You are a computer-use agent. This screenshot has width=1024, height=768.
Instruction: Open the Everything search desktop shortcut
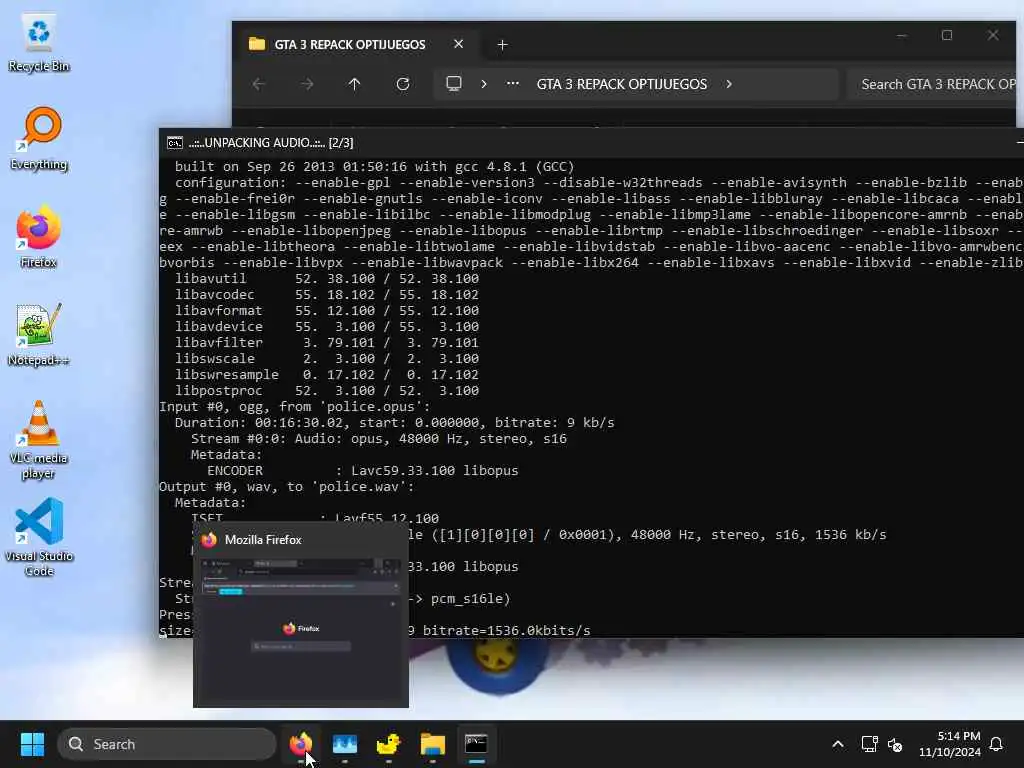(39, 139)
